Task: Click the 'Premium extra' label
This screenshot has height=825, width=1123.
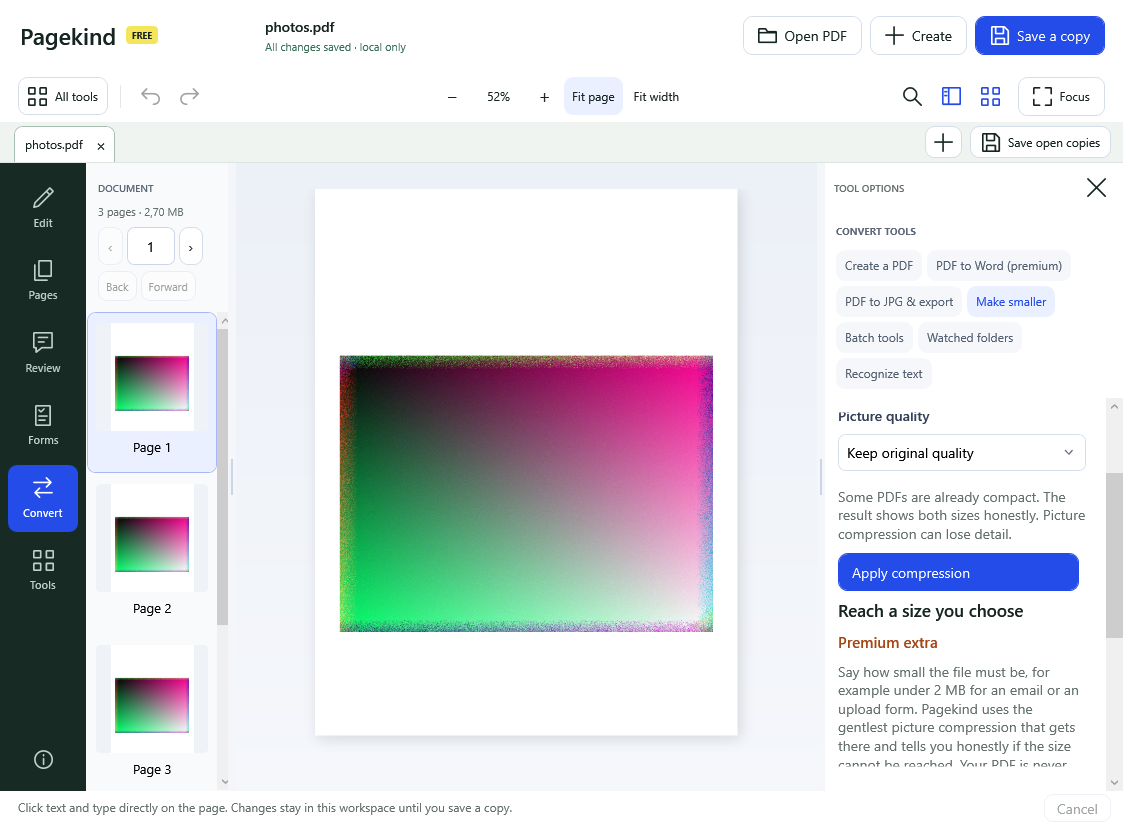Action: [x=887, y=642]
